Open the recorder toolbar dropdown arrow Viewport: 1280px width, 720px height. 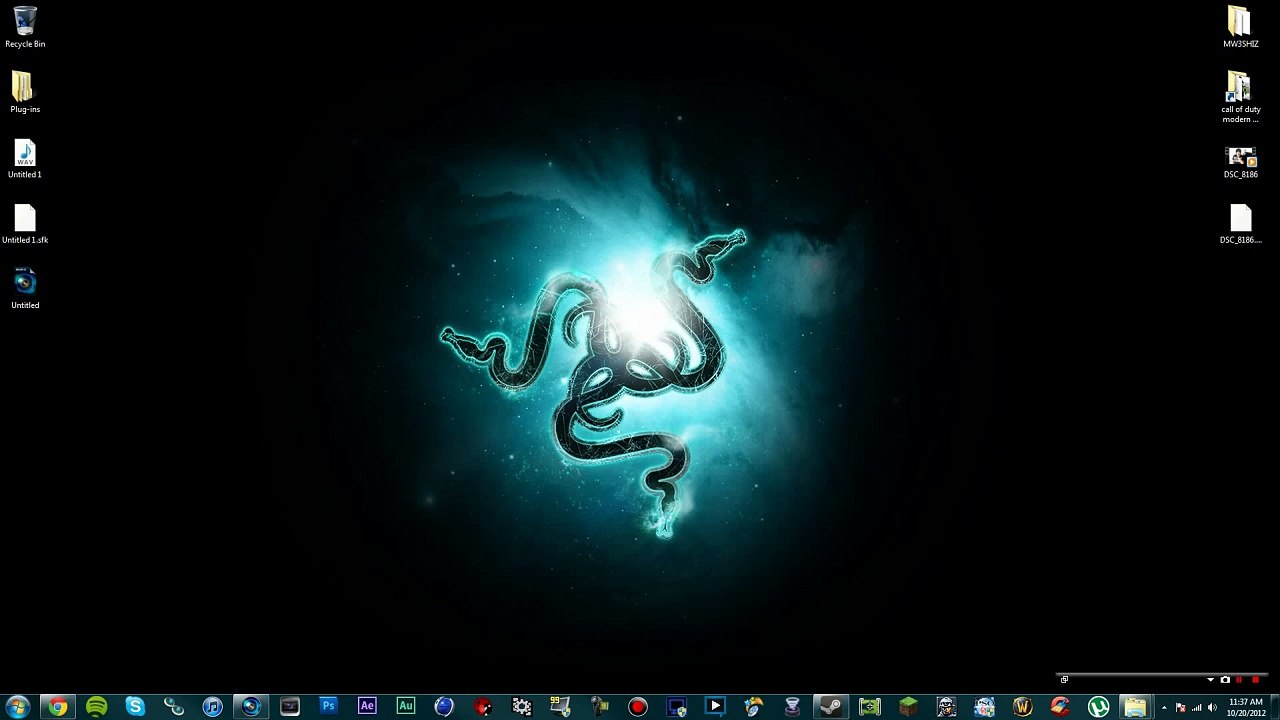coord(1210,680)
